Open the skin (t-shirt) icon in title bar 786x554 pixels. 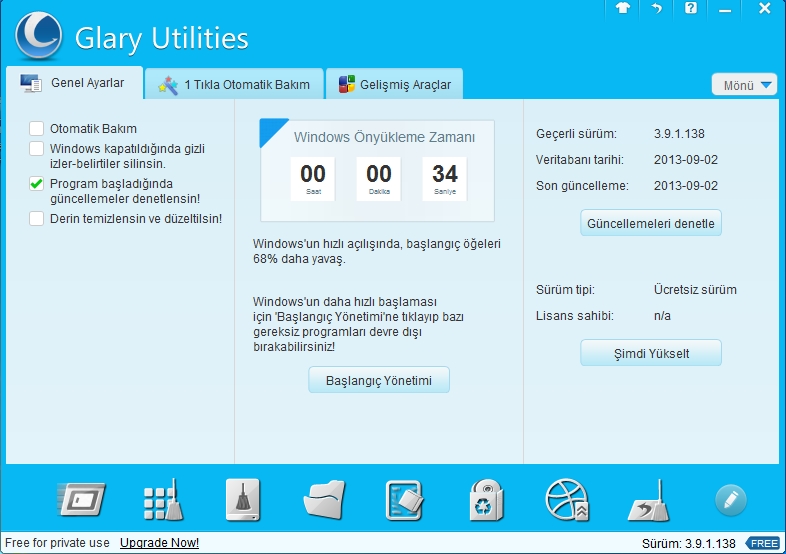pyautogui.click(x=623, y=8)
